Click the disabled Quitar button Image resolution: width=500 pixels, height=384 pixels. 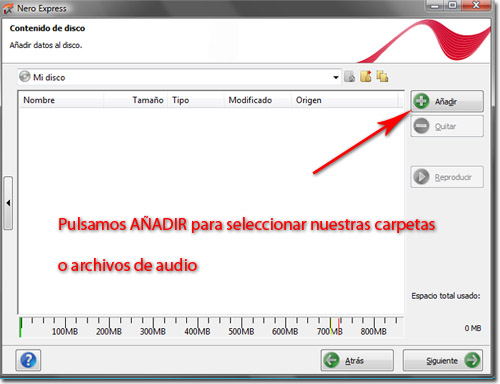(447, 126)
